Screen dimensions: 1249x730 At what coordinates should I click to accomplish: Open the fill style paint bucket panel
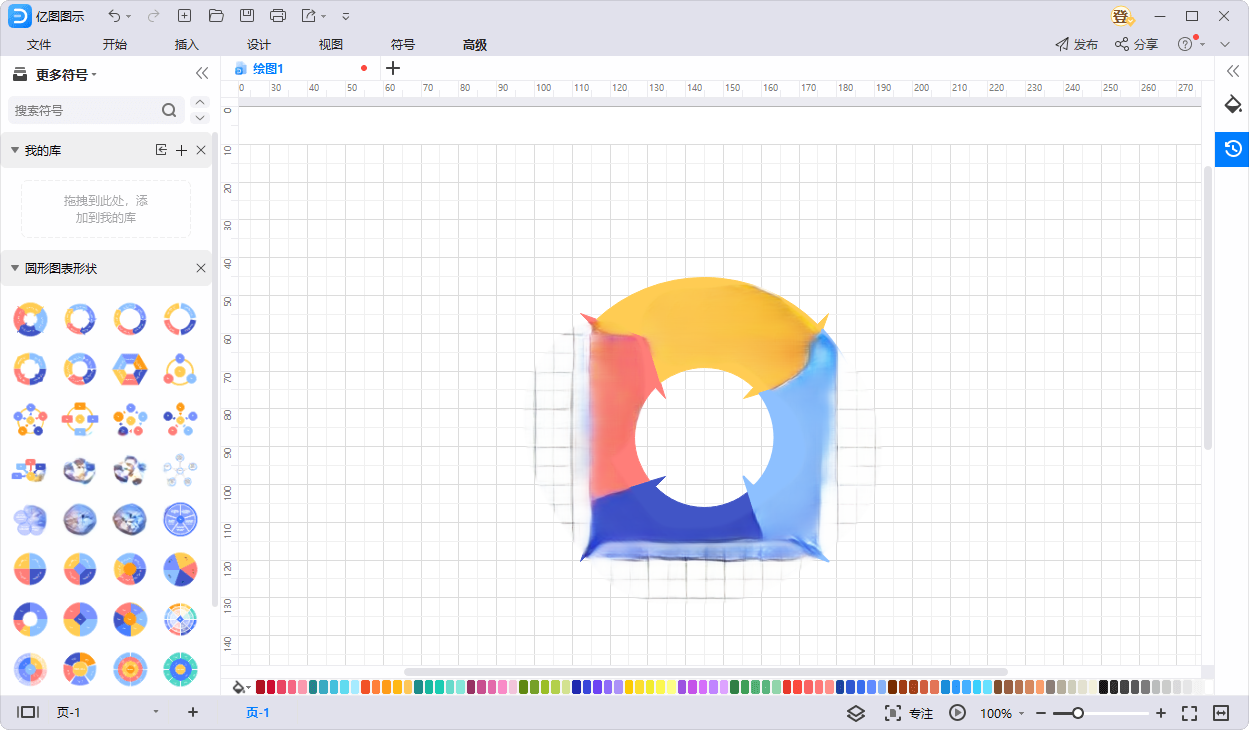tap(1233, 104)
